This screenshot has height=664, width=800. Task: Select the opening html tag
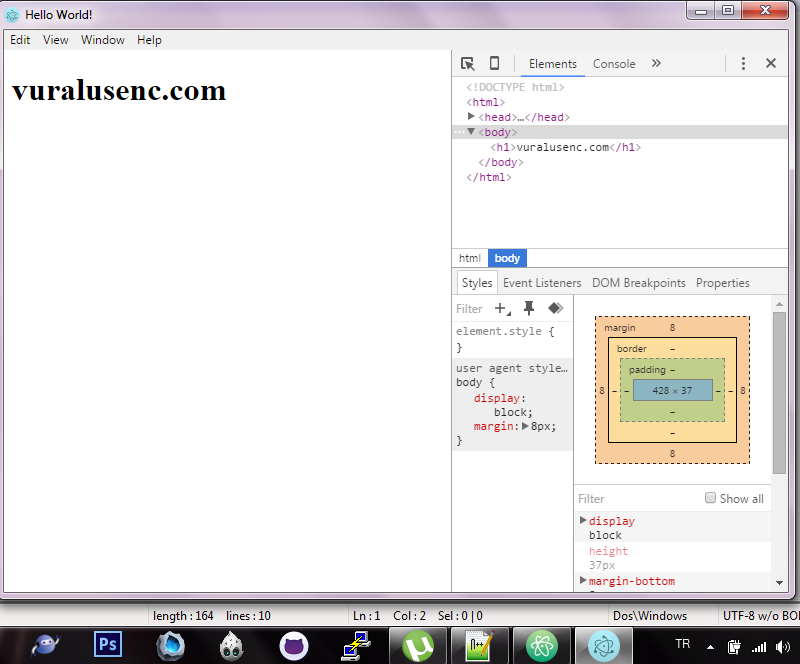[x=485, y=102]
